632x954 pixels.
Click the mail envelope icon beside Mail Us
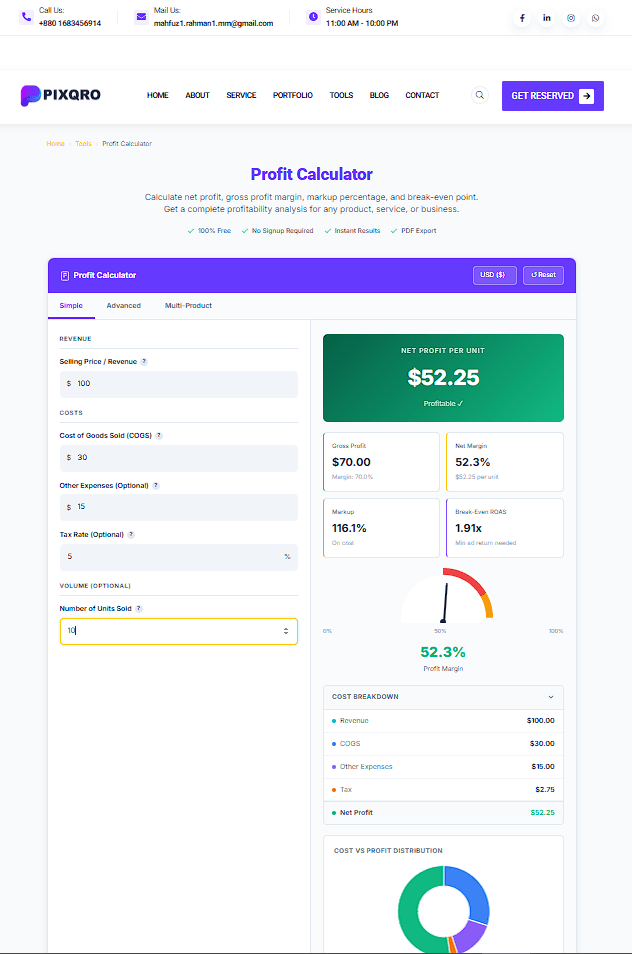(138, 17)
